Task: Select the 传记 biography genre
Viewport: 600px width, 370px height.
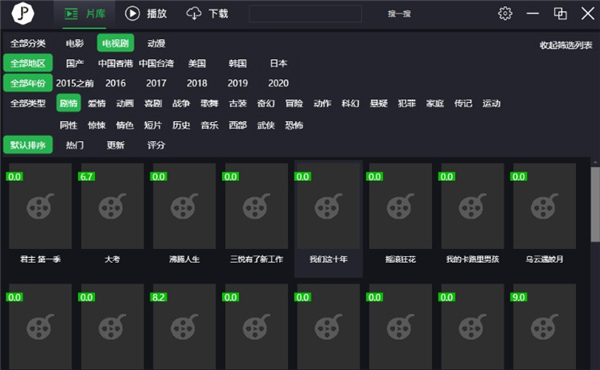Action: pyautogui.click(x=463, y=103)
